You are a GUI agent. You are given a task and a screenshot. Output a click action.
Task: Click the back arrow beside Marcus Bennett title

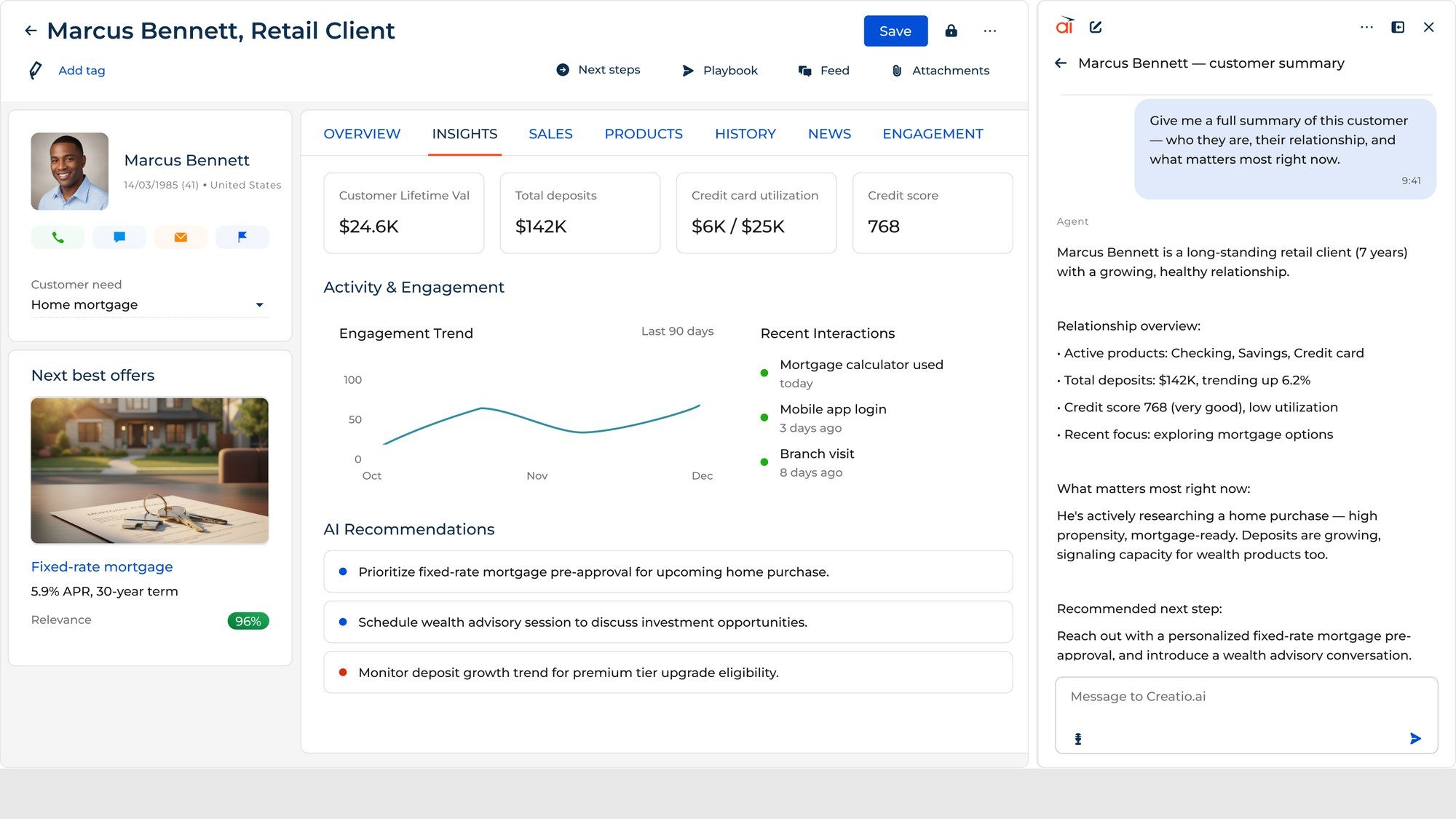coord(31,31)
